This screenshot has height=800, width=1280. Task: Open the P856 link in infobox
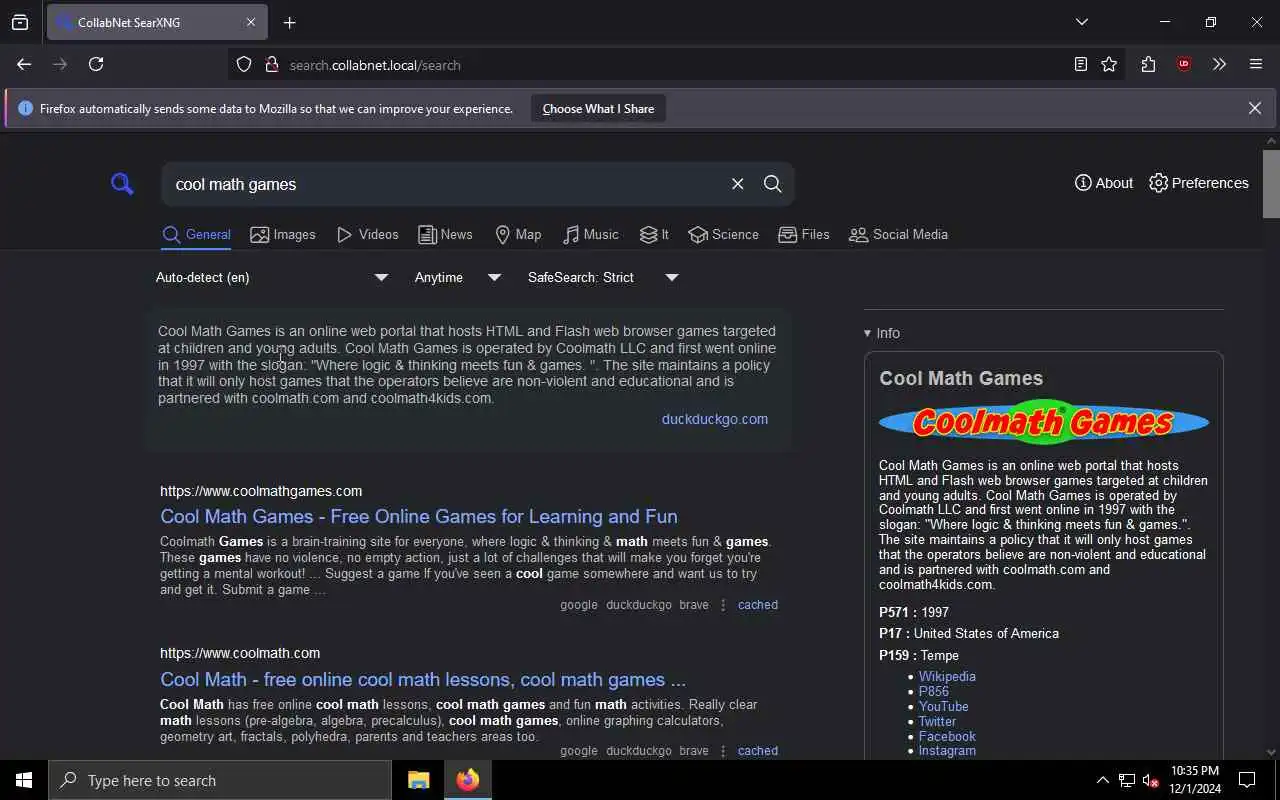[934, 691]
